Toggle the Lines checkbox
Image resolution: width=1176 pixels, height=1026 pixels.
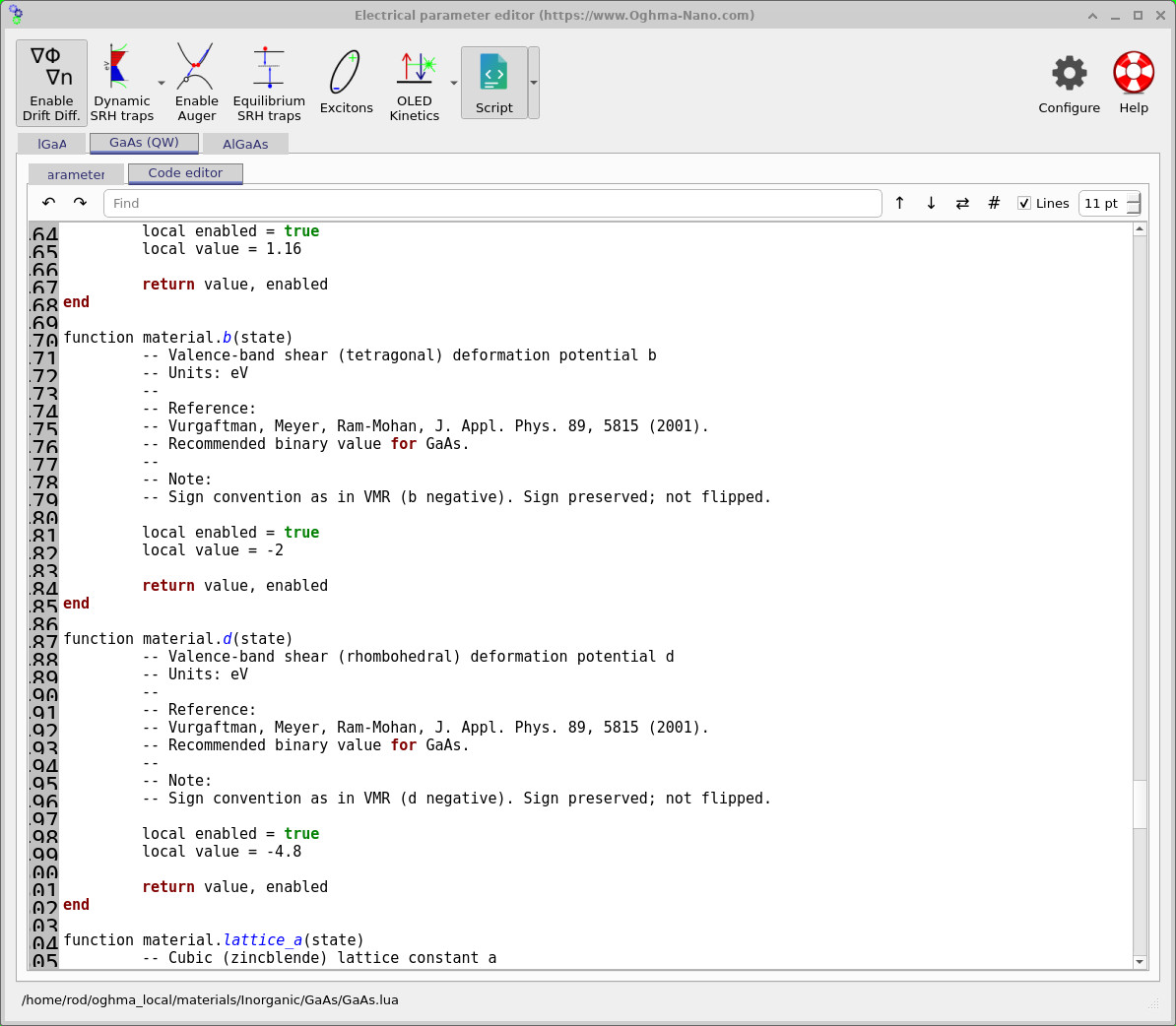tap(1023, 203)
